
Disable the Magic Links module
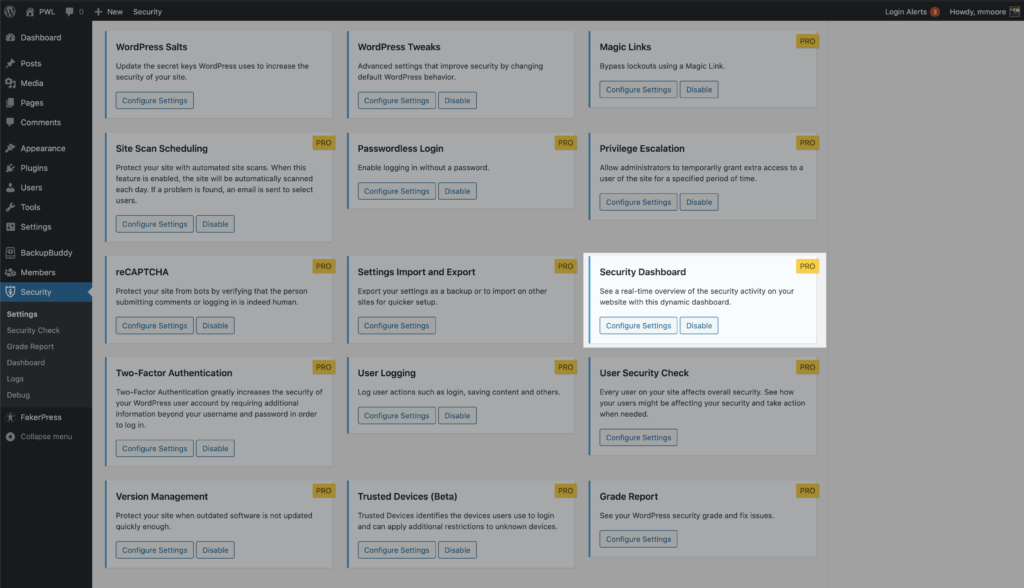point(699,90)
